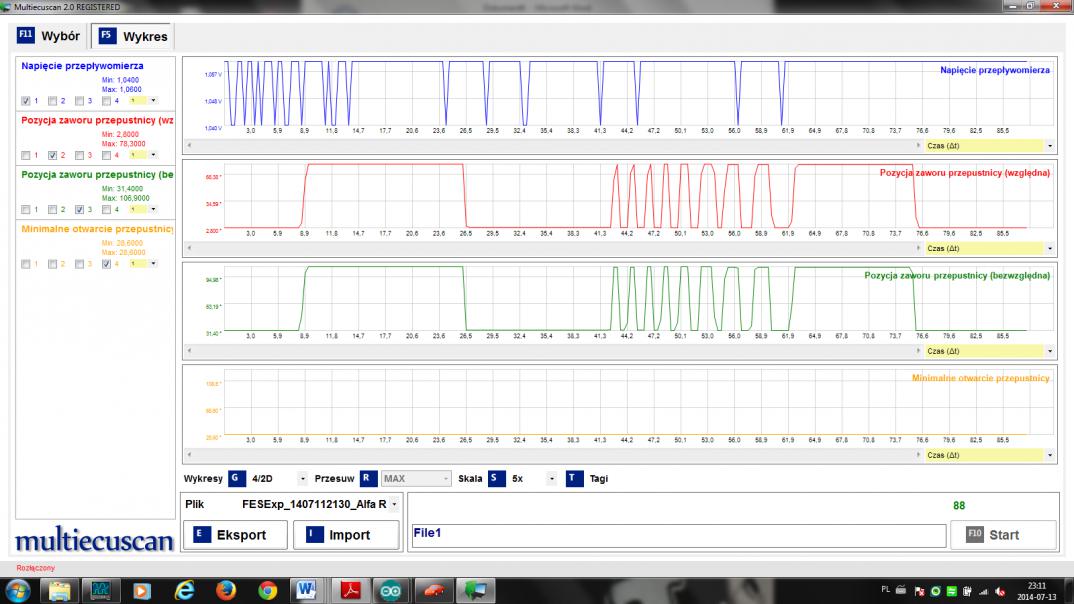Expand the Skala 5x dropdown
The height and width of the screenshot is (604, 1074).
[x=551, y=479]
